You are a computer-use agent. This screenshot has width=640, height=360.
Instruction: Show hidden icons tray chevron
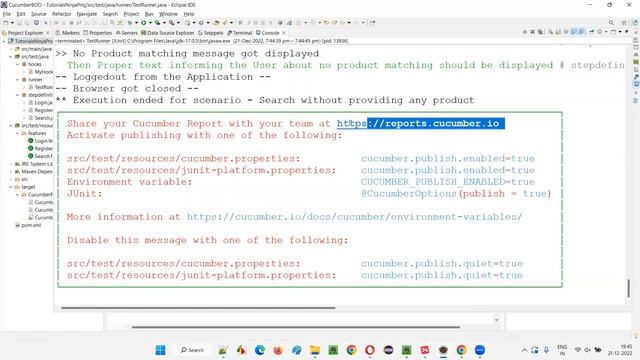[524, 350]
